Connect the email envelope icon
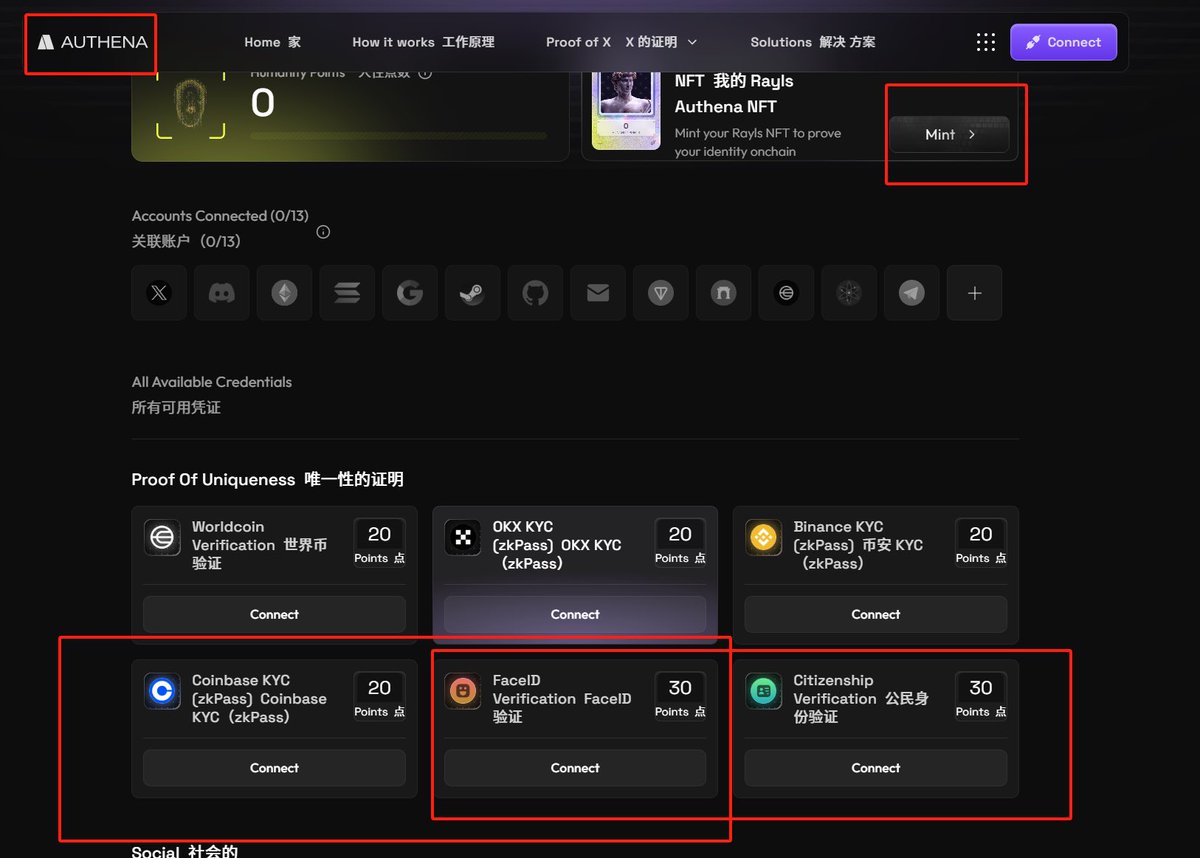Viewport: 1200px width, 858px height. coord(598,293)
